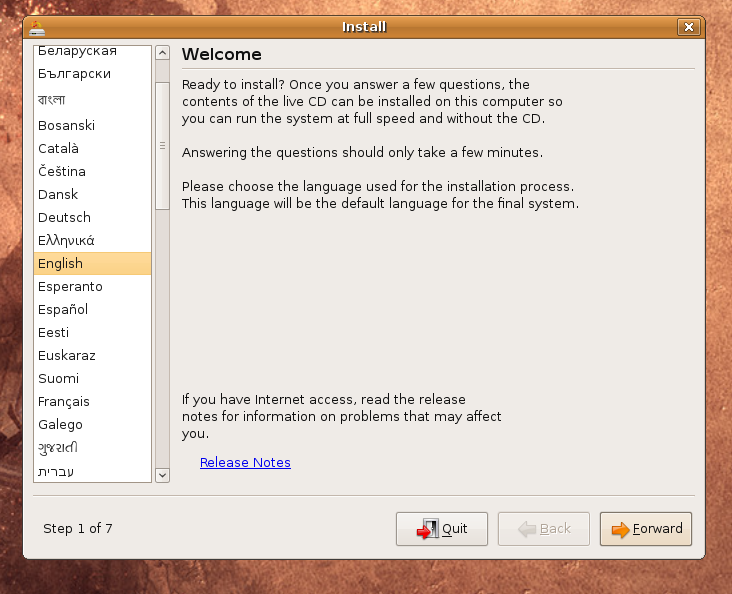Pick Català as installation language
The height and width of the screenshot is (594, 732).
92,148
